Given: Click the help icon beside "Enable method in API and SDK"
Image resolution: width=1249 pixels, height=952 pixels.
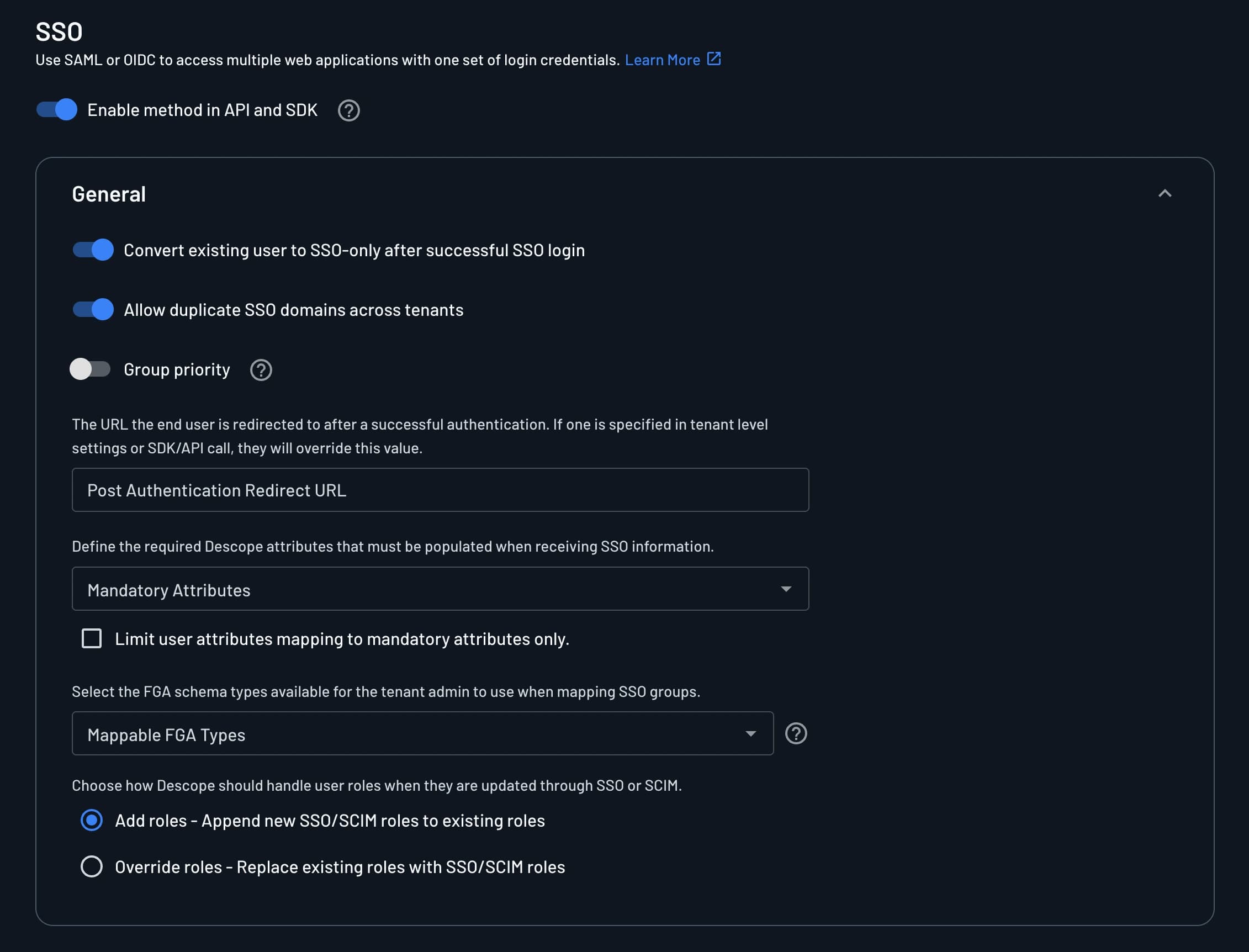Looking at the screenshot, I should point(349,110).
